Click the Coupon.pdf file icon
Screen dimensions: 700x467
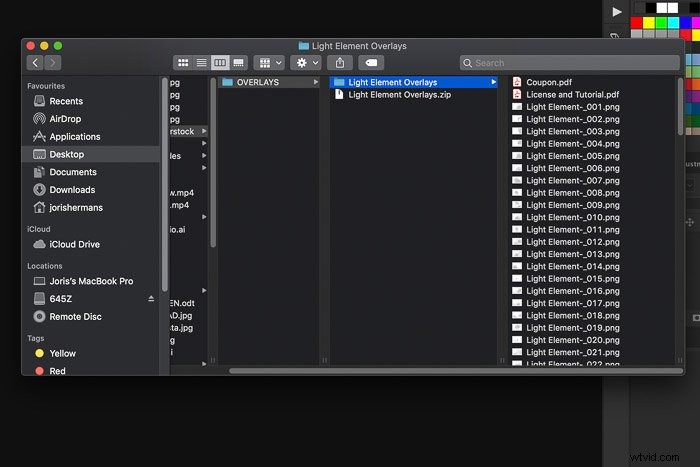(x=517, y=82)
